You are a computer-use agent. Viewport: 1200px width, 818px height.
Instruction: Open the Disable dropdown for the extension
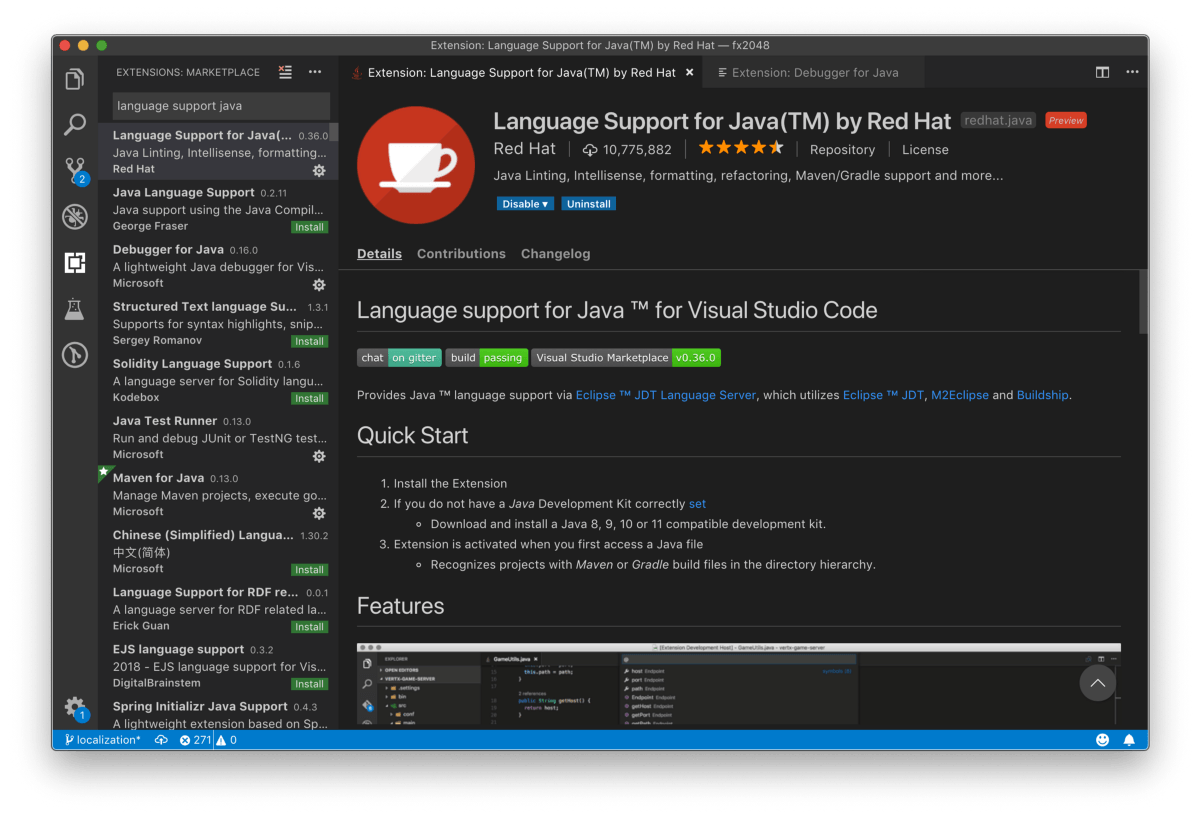524,203
